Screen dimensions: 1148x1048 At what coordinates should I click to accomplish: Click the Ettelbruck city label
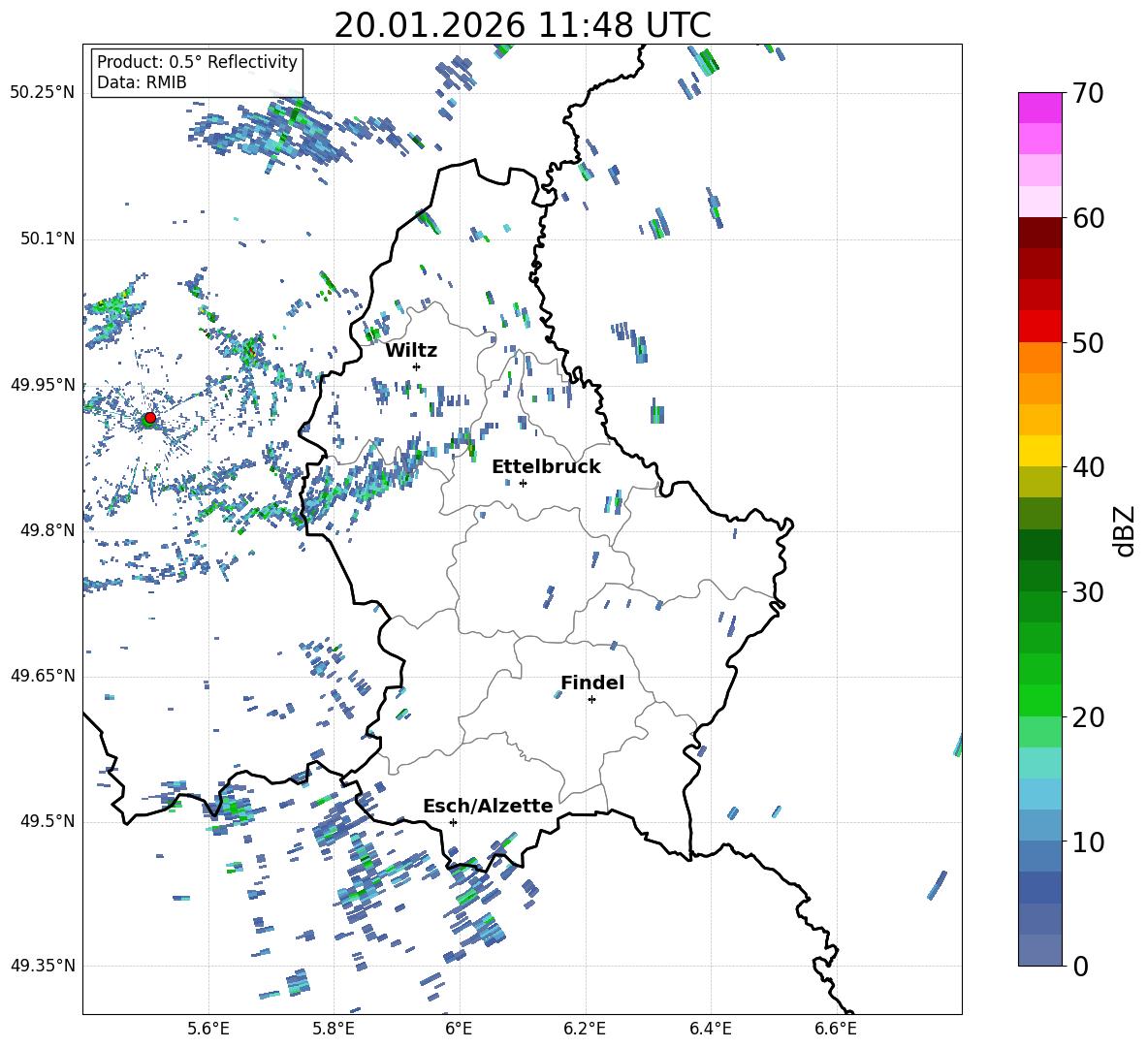(546, 467)
